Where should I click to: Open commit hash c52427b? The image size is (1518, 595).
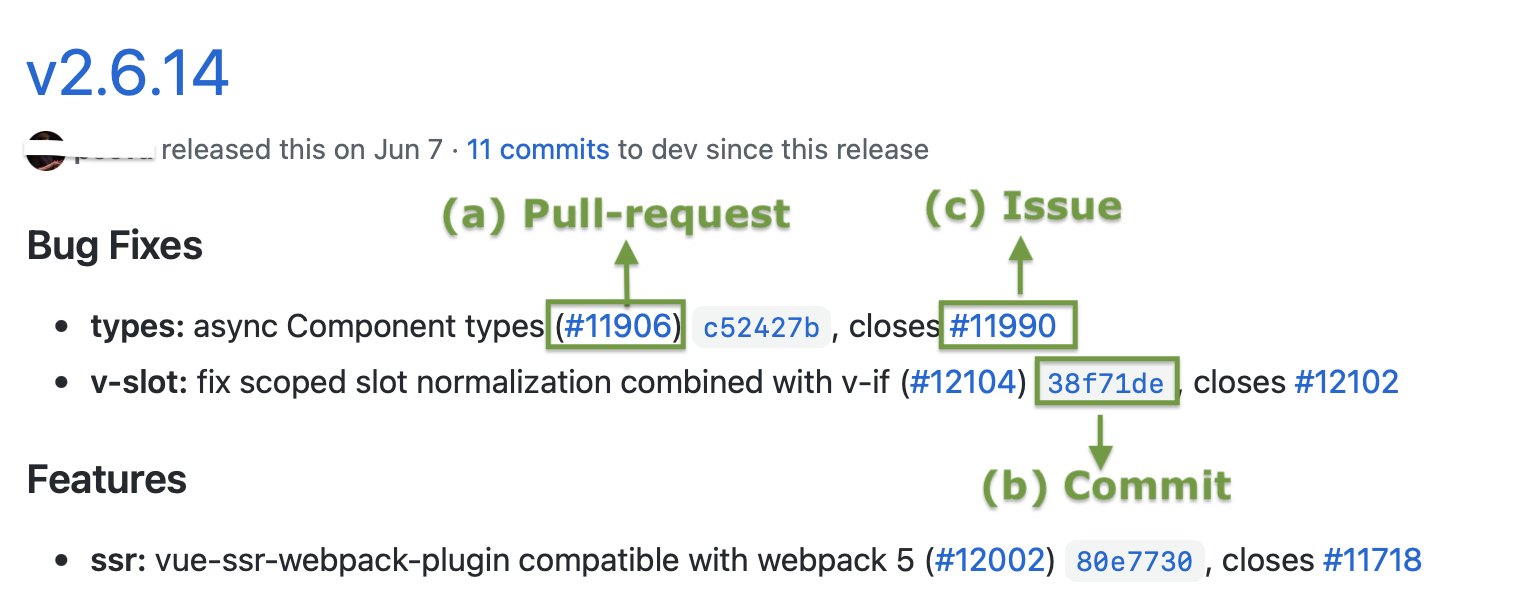tap(762, 327)
